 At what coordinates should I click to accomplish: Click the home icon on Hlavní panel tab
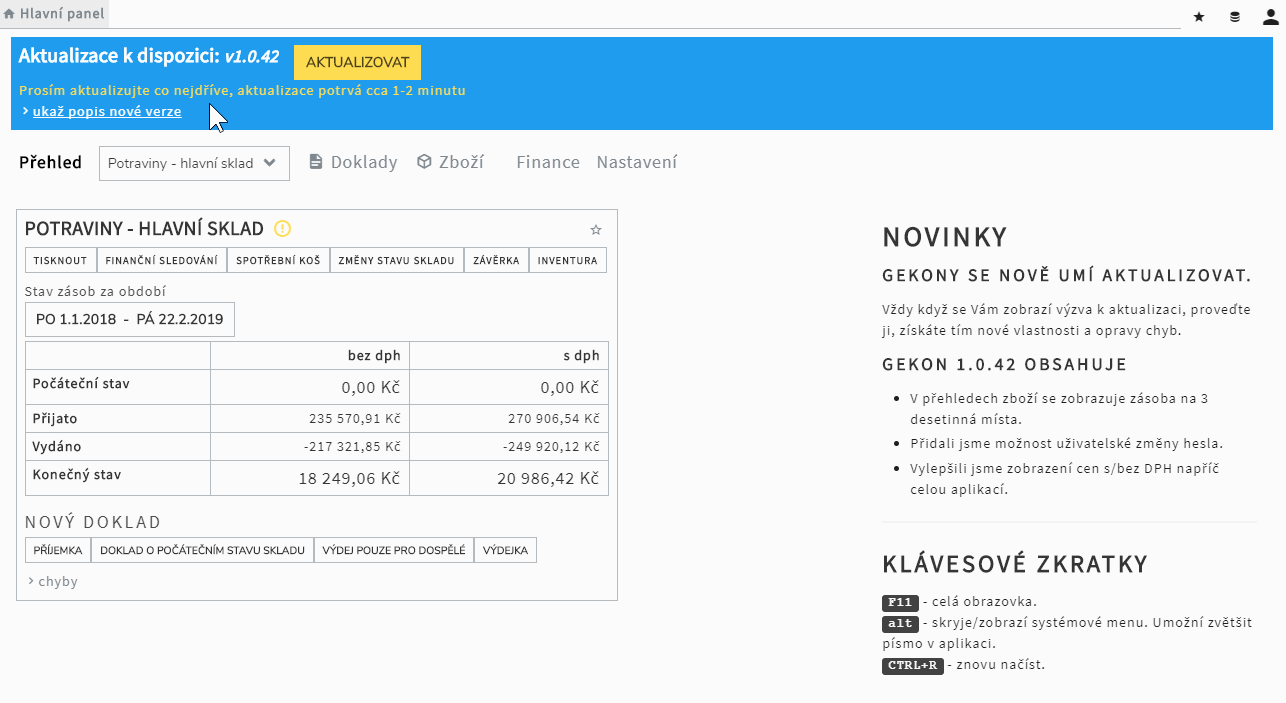[x=9, y=14]
